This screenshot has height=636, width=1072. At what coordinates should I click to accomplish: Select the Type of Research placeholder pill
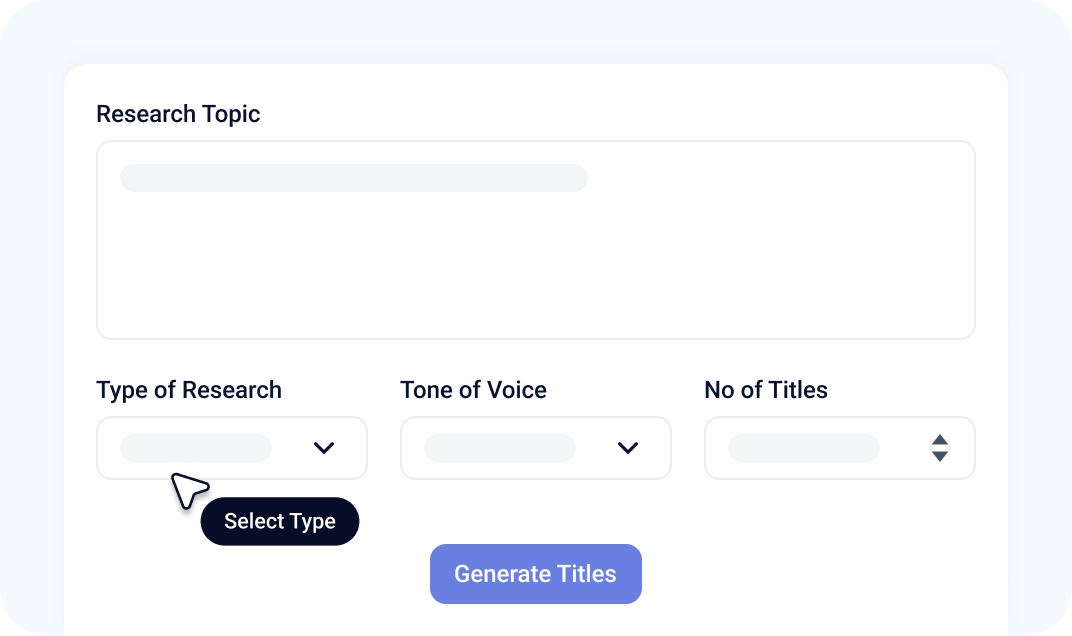point(196,448)
